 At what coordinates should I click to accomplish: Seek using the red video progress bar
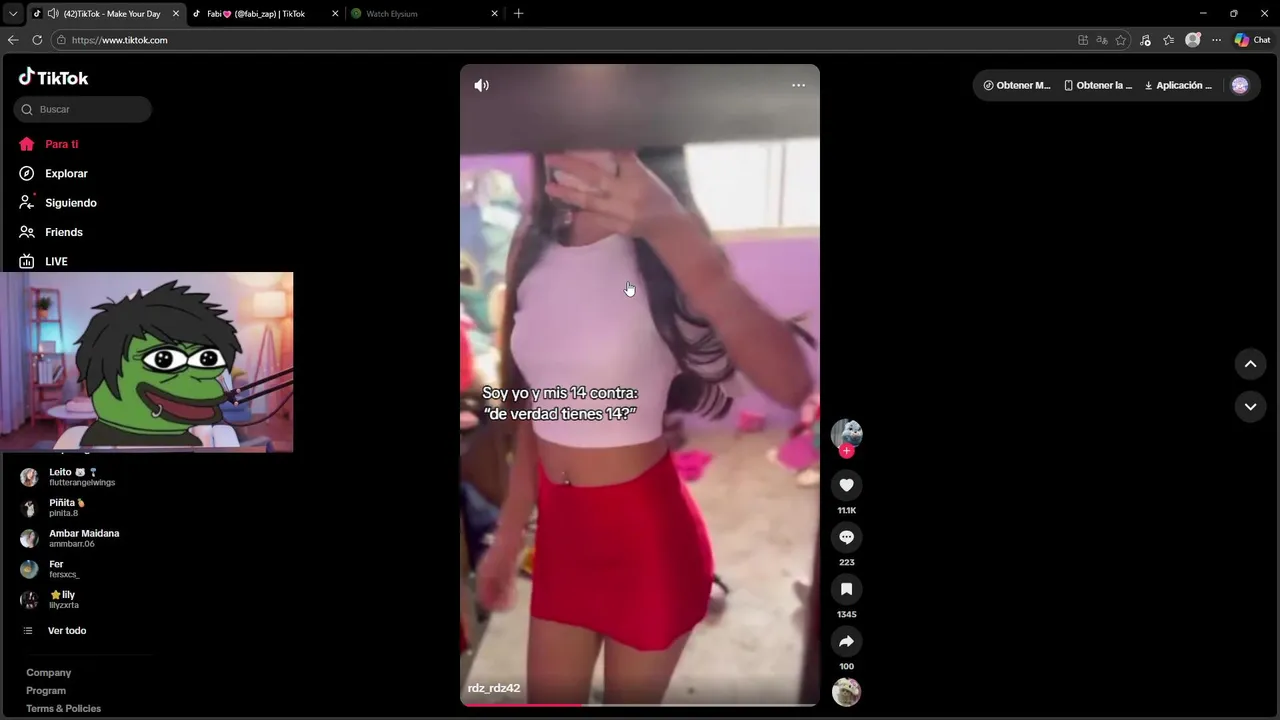click(x=640, y=705)
